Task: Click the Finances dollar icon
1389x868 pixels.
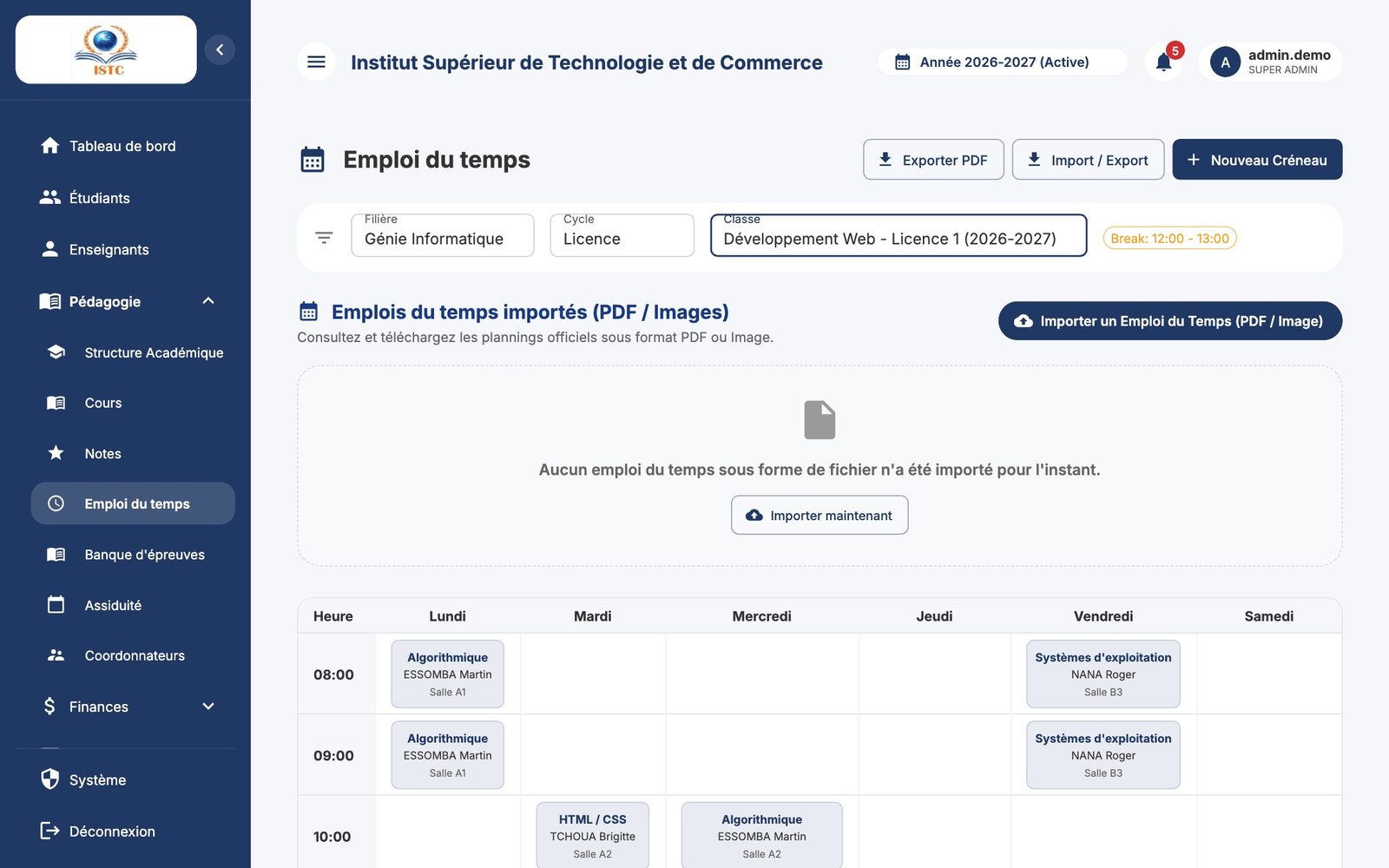Action: [49, 707]
